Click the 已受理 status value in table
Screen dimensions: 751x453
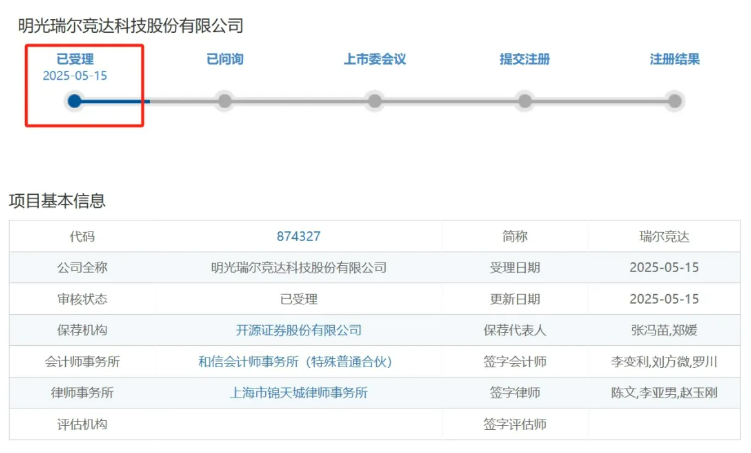298,299
